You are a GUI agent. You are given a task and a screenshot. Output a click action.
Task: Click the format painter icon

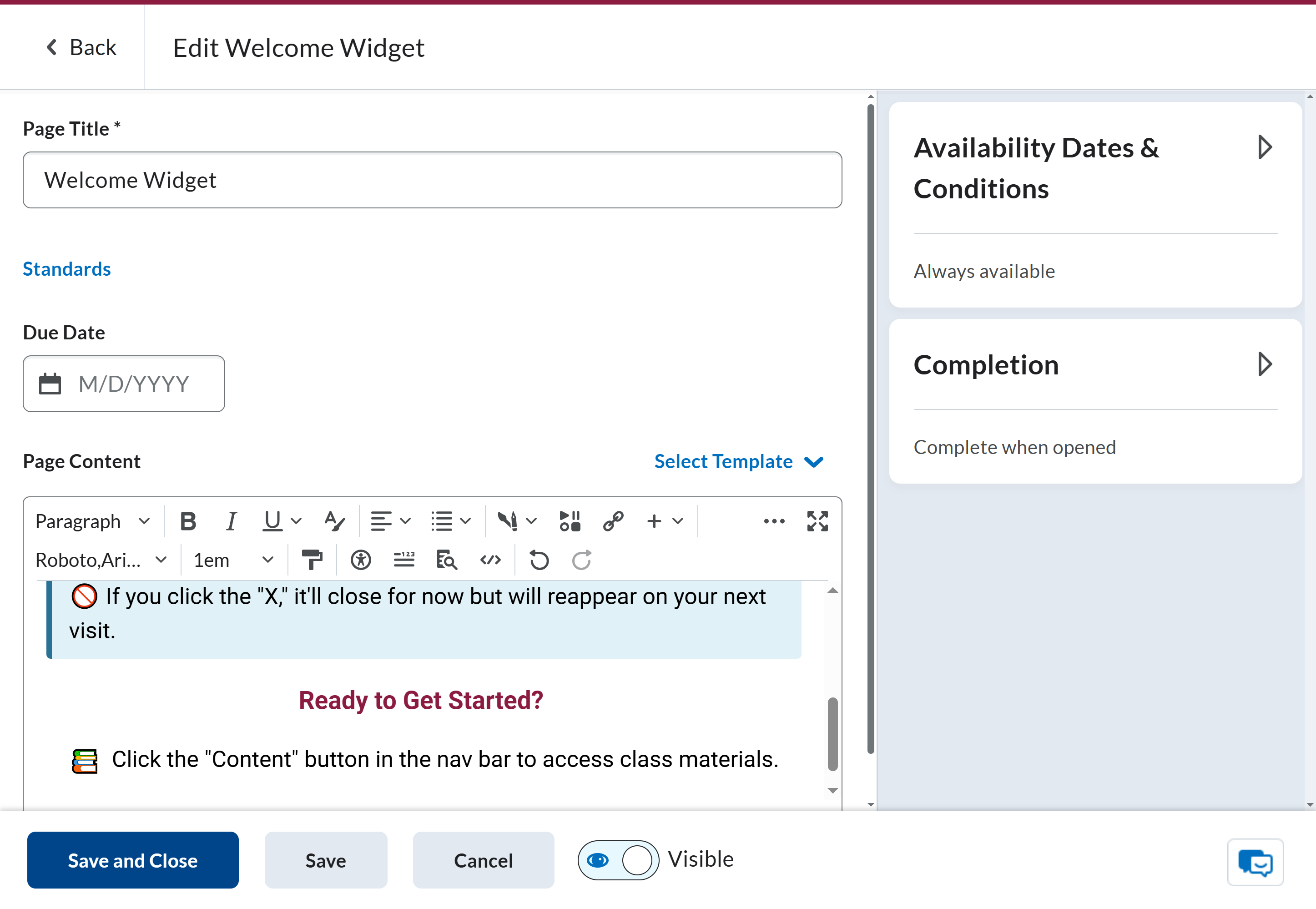tap(312, 560)
